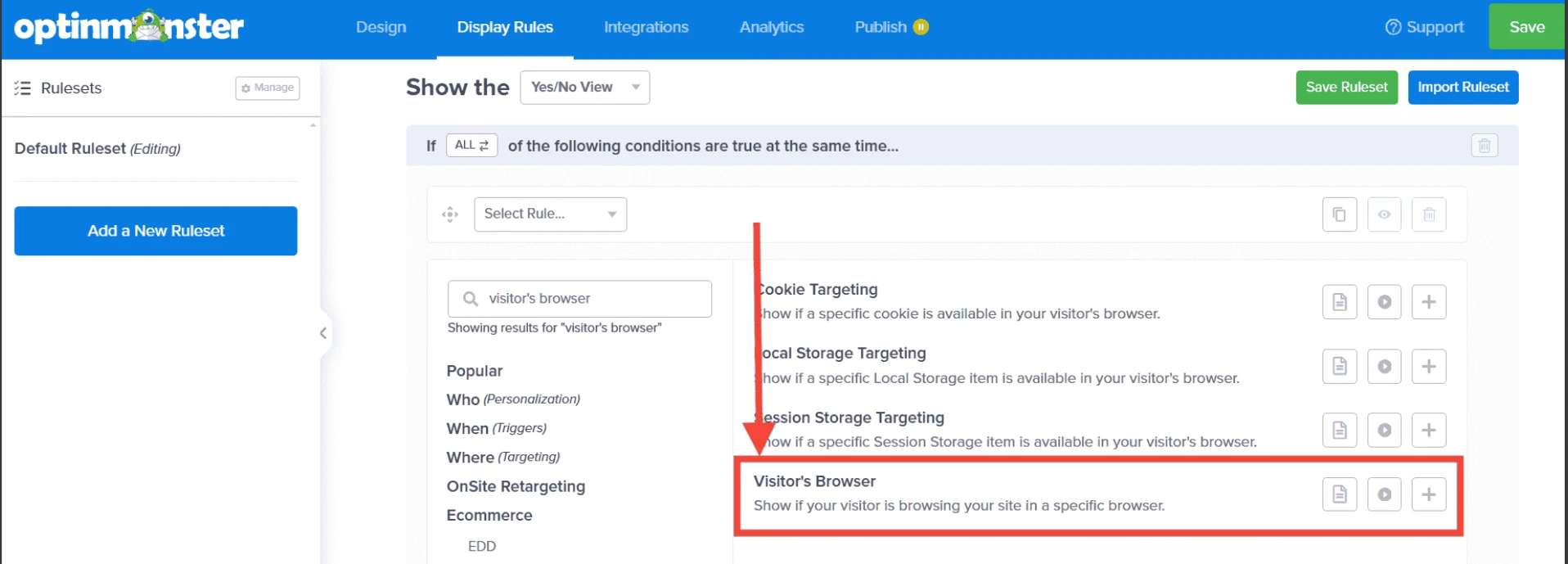Image resolution: width=1568 pixels, height=564 pixels.
Task: Open the Yes/No View dropdown
Action: (585, 88)
